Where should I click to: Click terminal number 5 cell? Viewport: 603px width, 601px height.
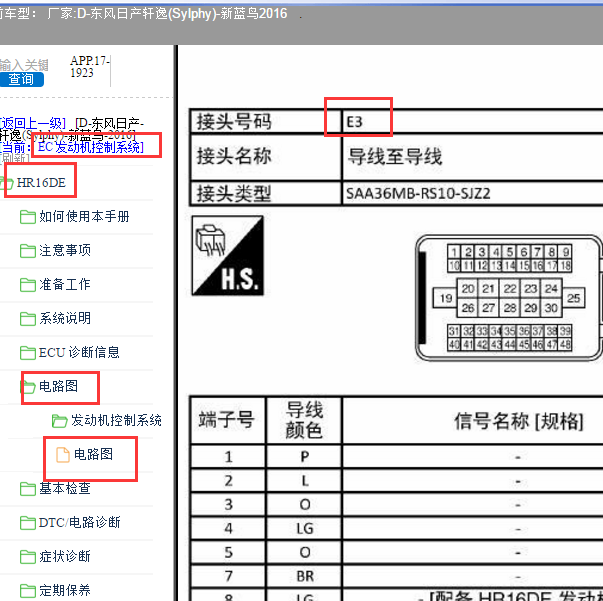(x=228, y=552)
